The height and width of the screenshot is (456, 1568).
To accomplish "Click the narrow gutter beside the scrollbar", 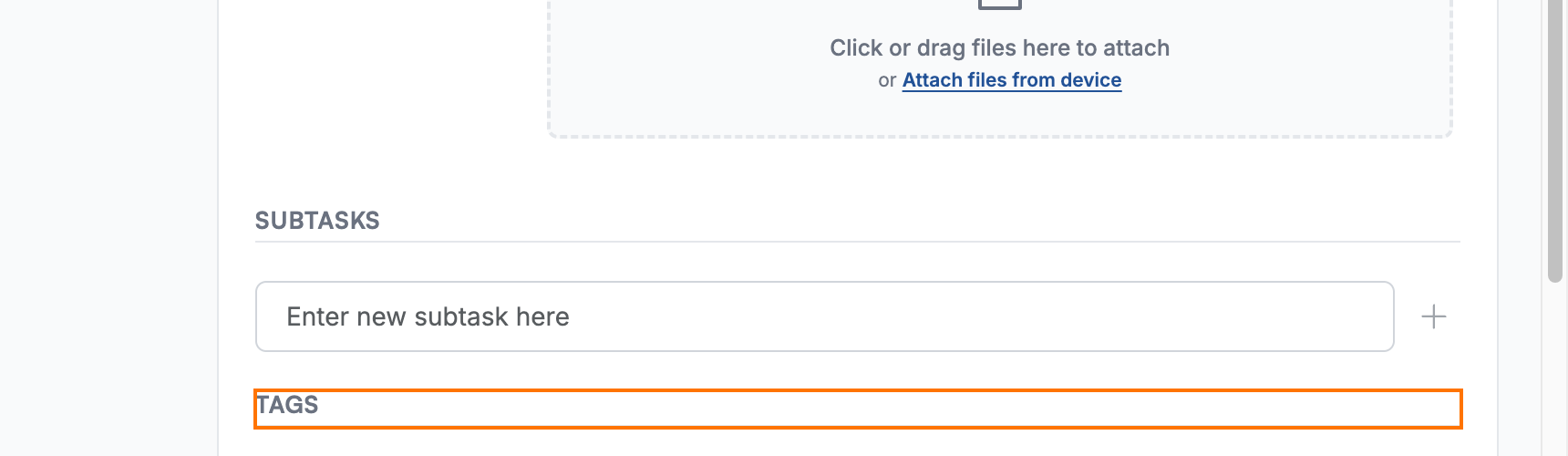I will pyautogui.click(x=1520, y=228).
